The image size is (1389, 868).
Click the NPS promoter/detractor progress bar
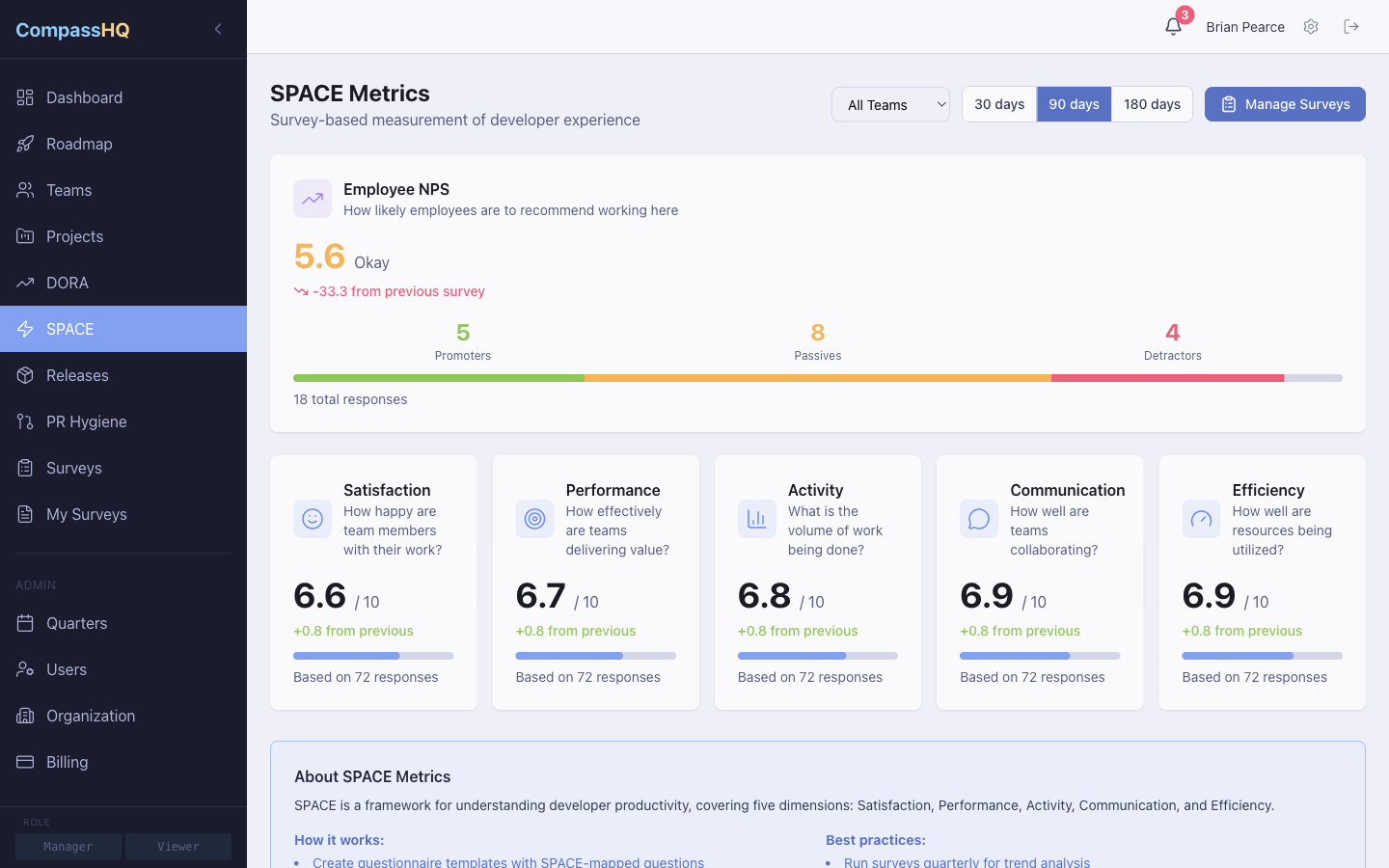coord(817,377)
